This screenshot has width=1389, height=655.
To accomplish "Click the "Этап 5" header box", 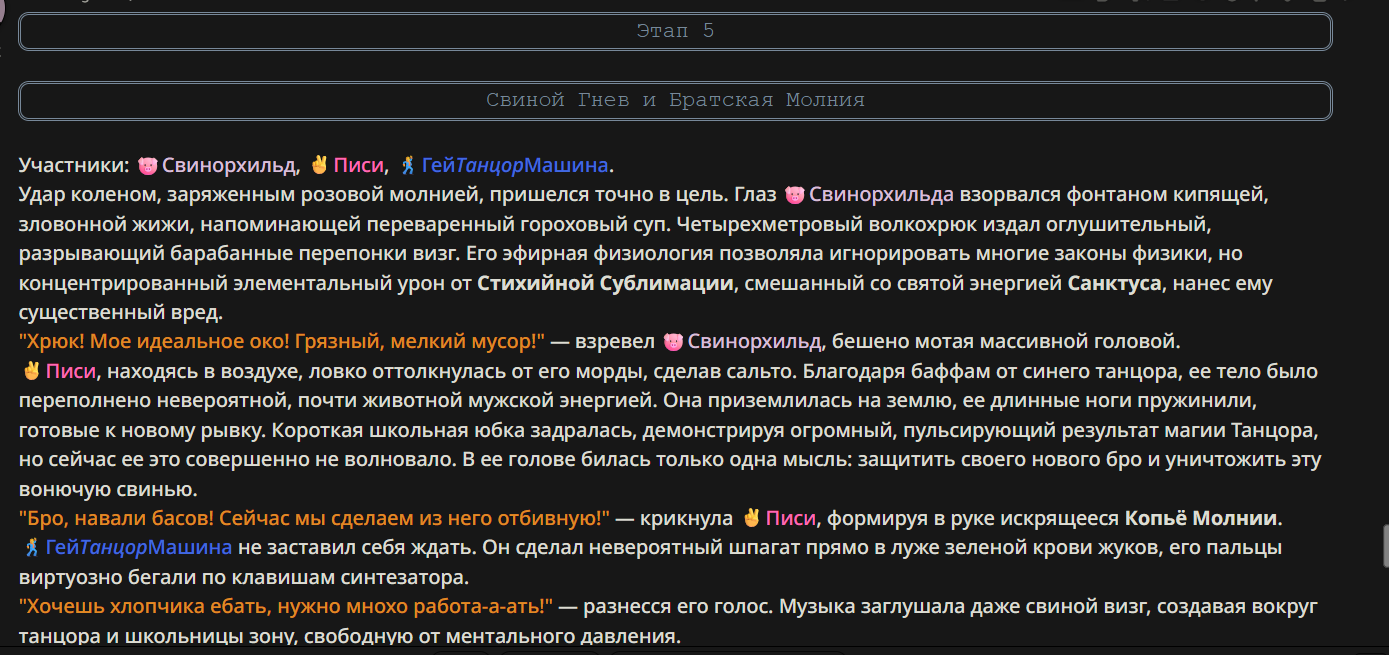I will pos(675,31).
